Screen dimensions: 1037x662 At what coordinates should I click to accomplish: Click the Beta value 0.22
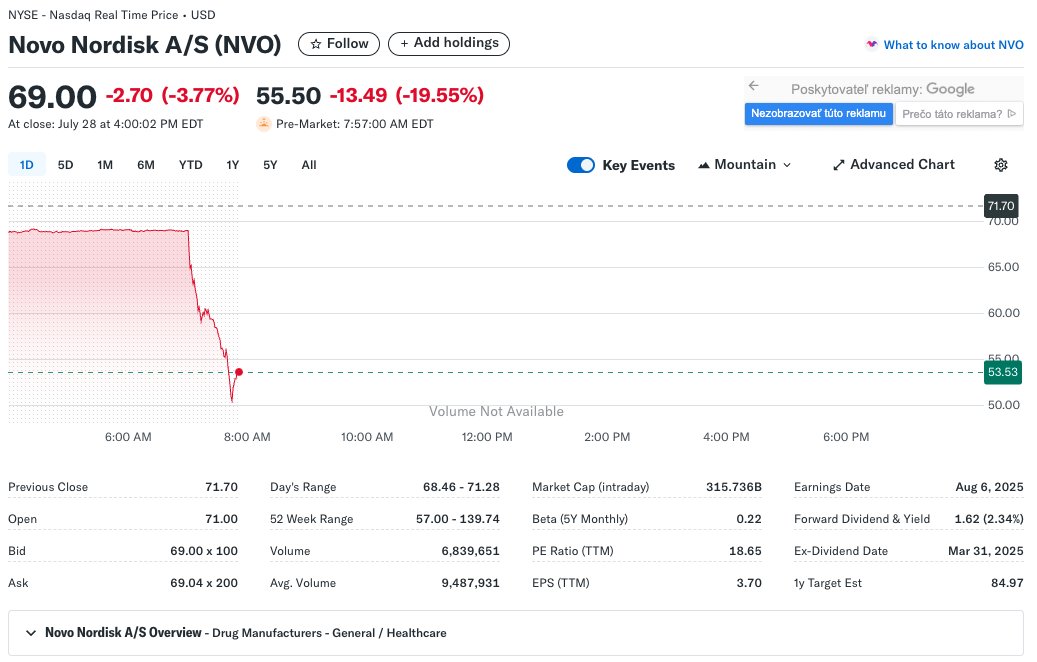(x=749, y=518)
